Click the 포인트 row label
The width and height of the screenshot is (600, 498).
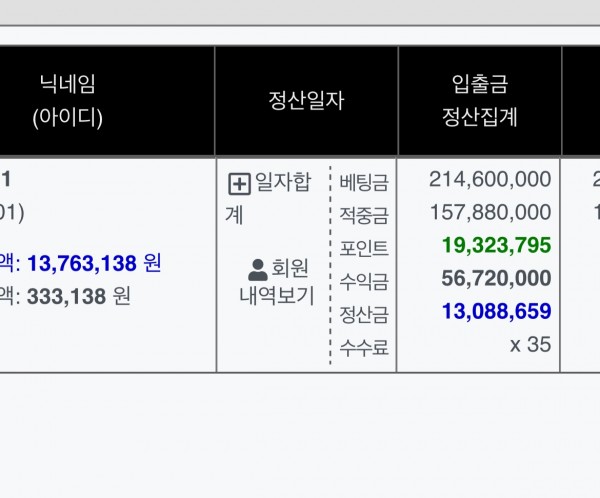pos(363,248)
